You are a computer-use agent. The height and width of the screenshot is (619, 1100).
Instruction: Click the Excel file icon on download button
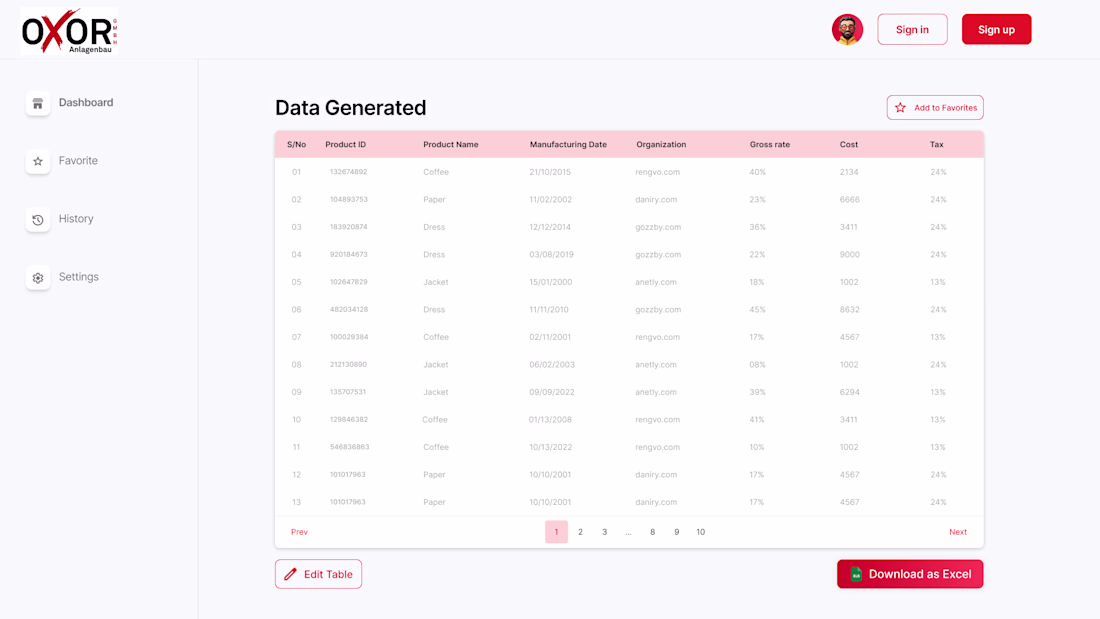click(x=856, y=574)
